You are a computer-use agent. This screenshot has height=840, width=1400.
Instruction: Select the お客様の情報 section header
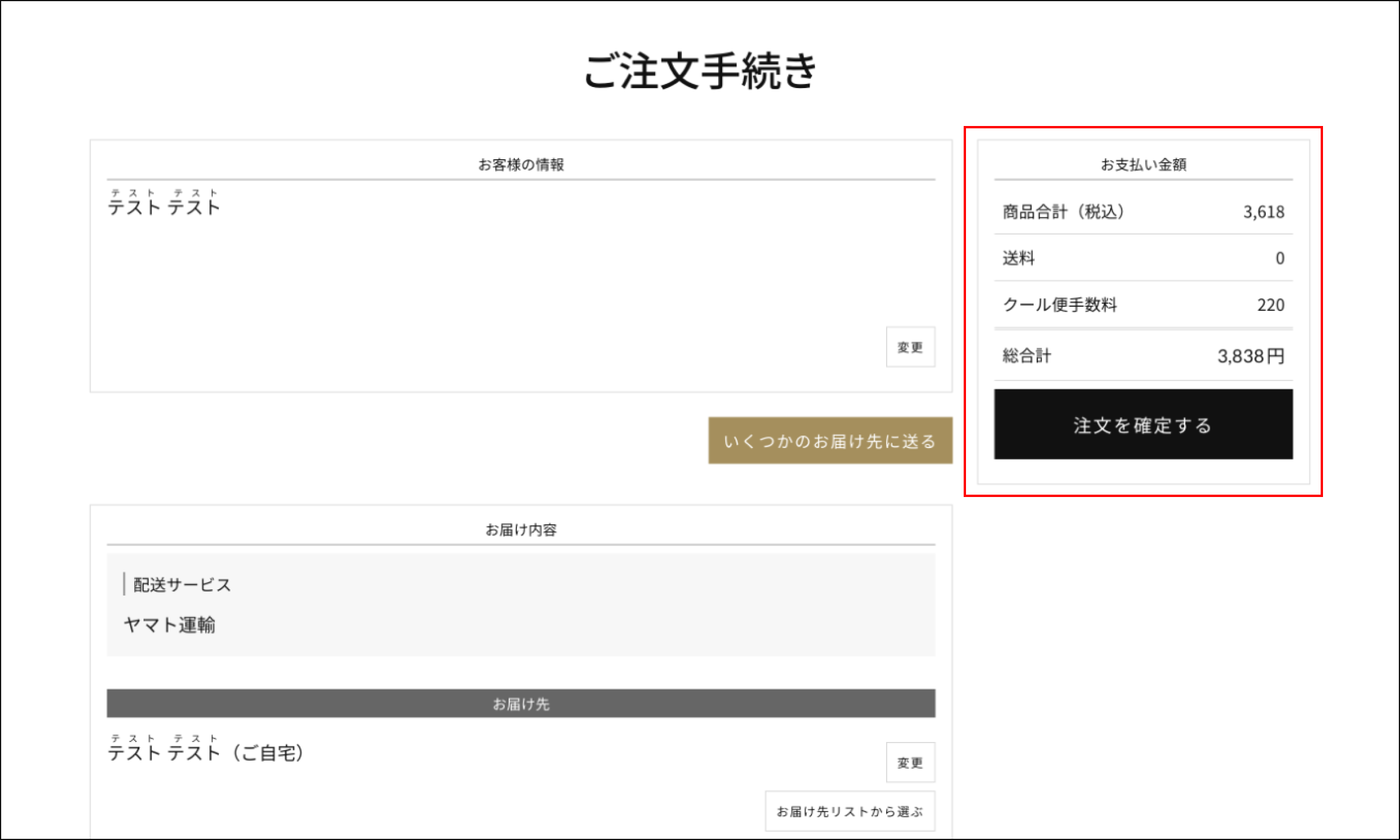click(521, 164)
